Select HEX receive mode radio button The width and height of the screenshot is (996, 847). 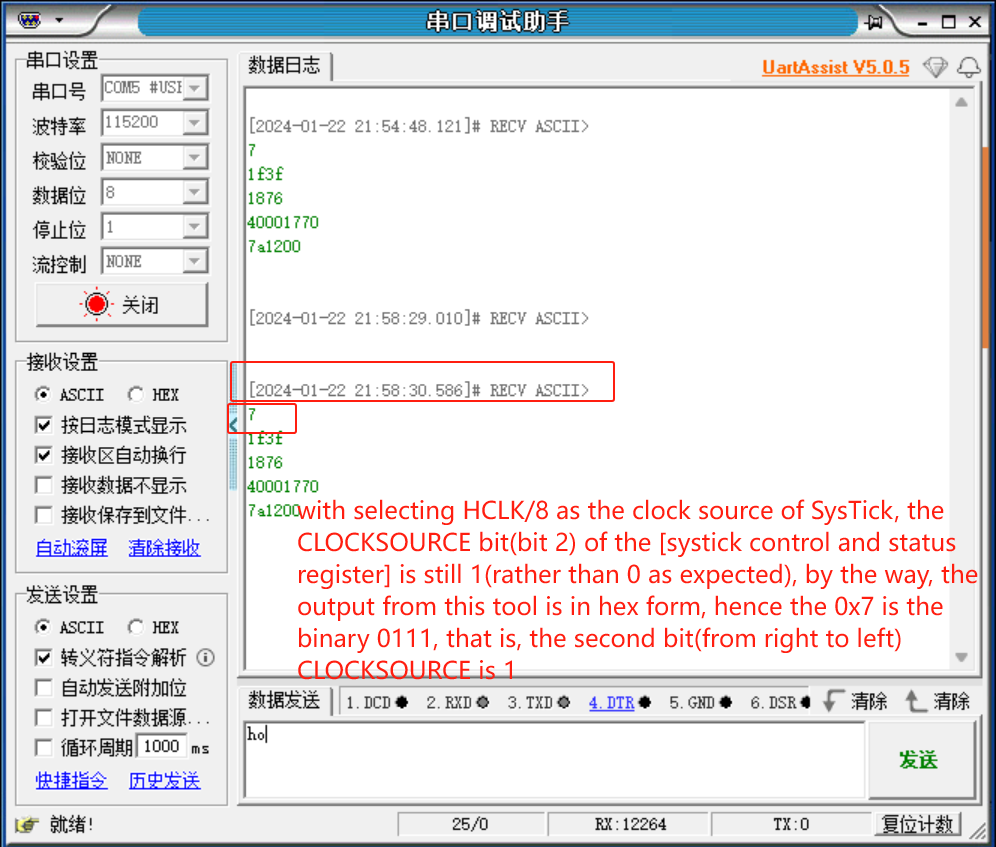(135, 394)
